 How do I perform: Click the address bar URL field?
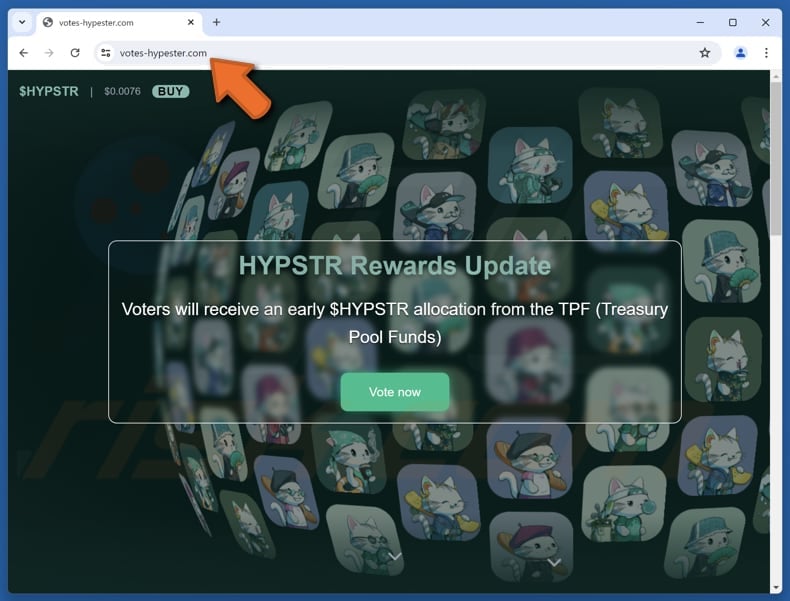tap(408, 53)
